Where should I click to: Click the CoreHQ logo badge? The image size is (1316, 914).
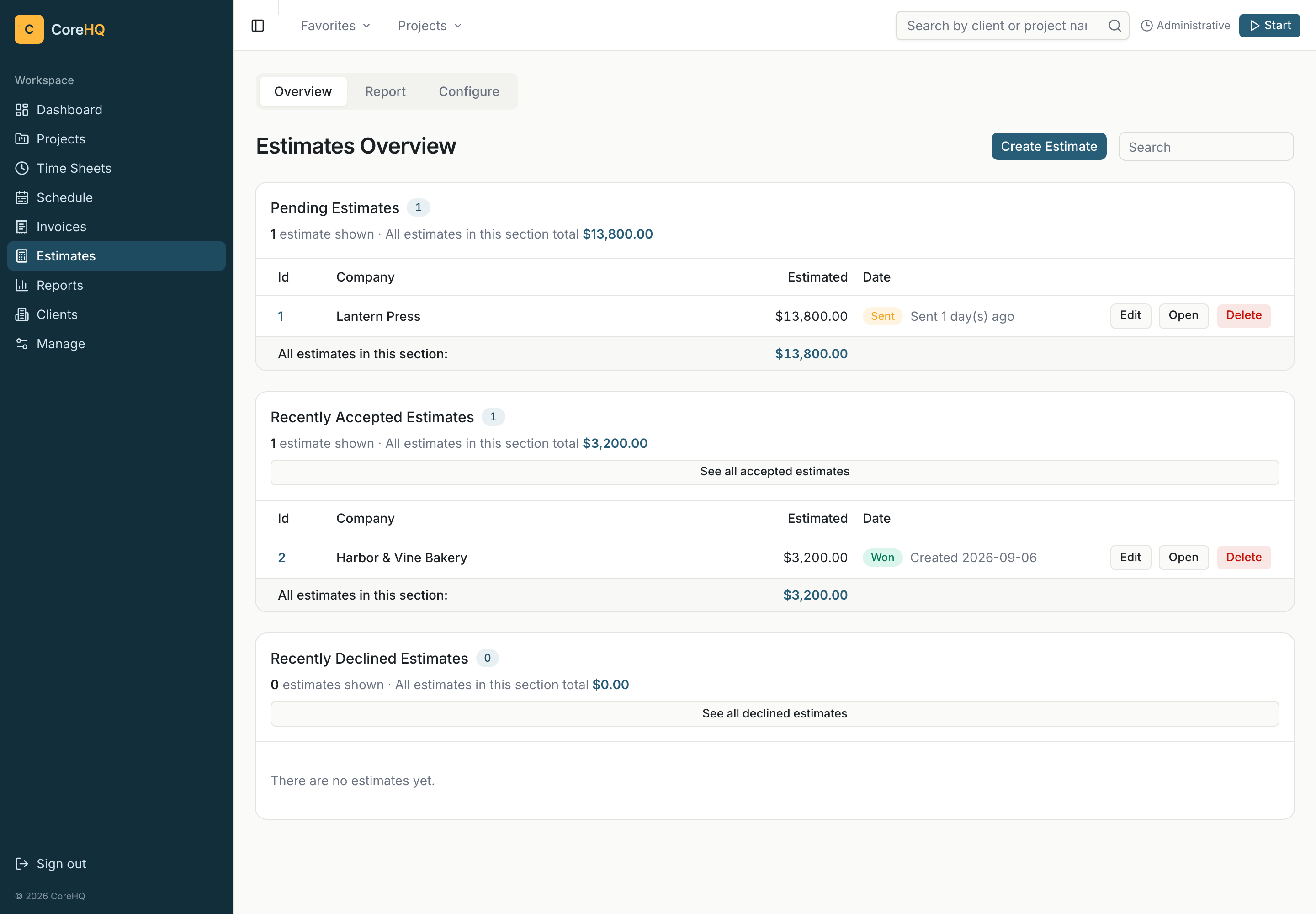pyautogui.click(x=29, y=29)
